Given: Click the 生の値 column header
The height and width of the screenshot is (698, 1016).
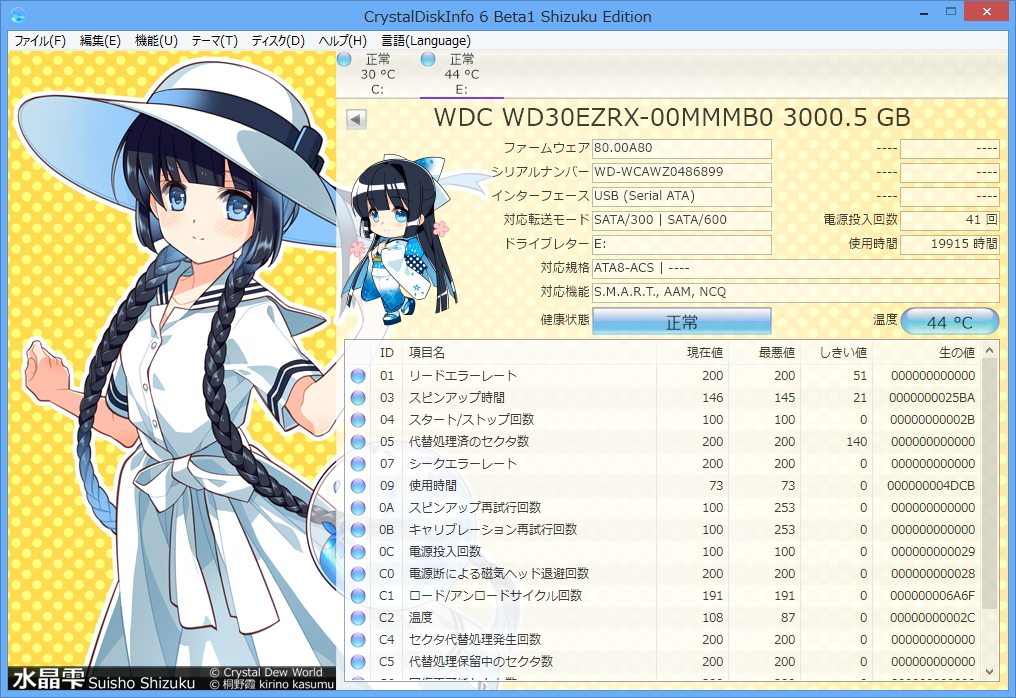Looking at the screenshot, I should pyautogui.click(x=927, y=353).
